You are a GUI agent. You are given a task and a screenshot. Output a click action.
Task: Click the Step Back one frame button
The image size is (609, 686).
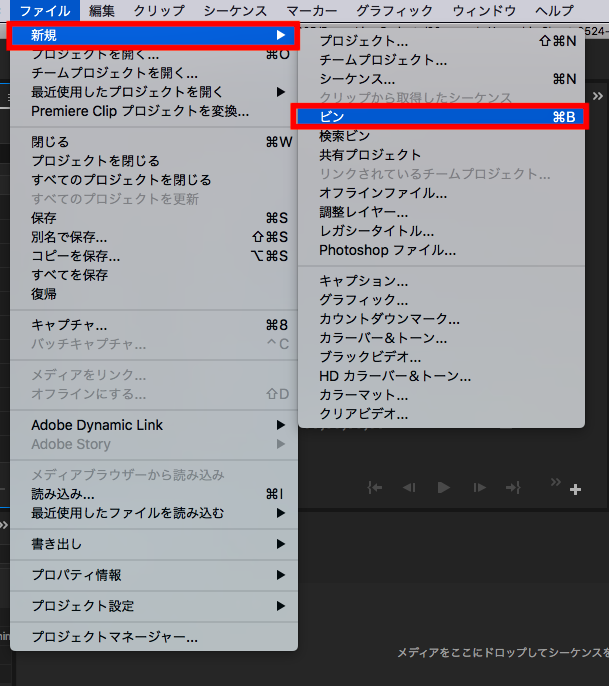409,487
